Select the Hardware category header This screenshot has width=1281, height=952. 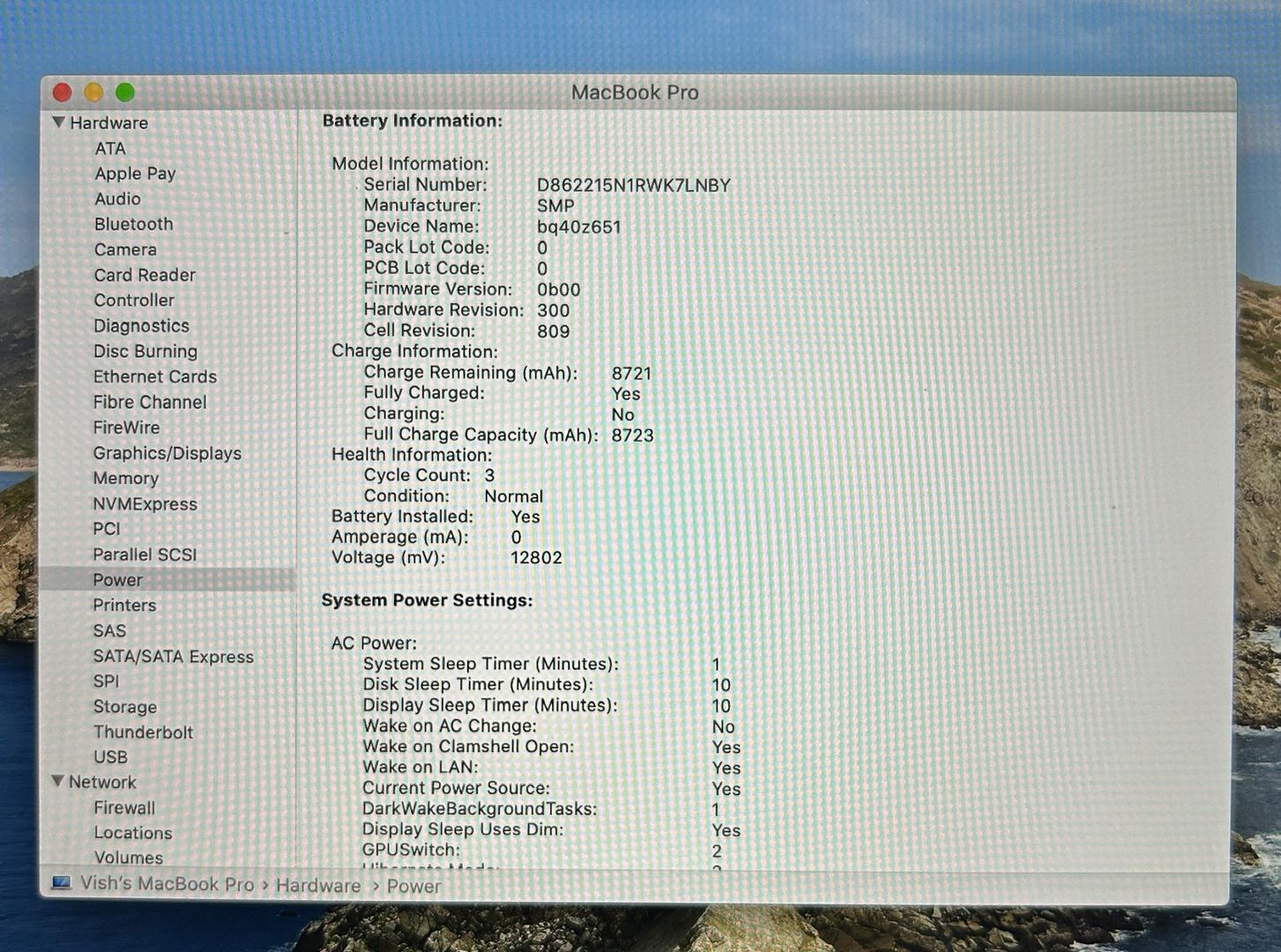coord(108,123)
